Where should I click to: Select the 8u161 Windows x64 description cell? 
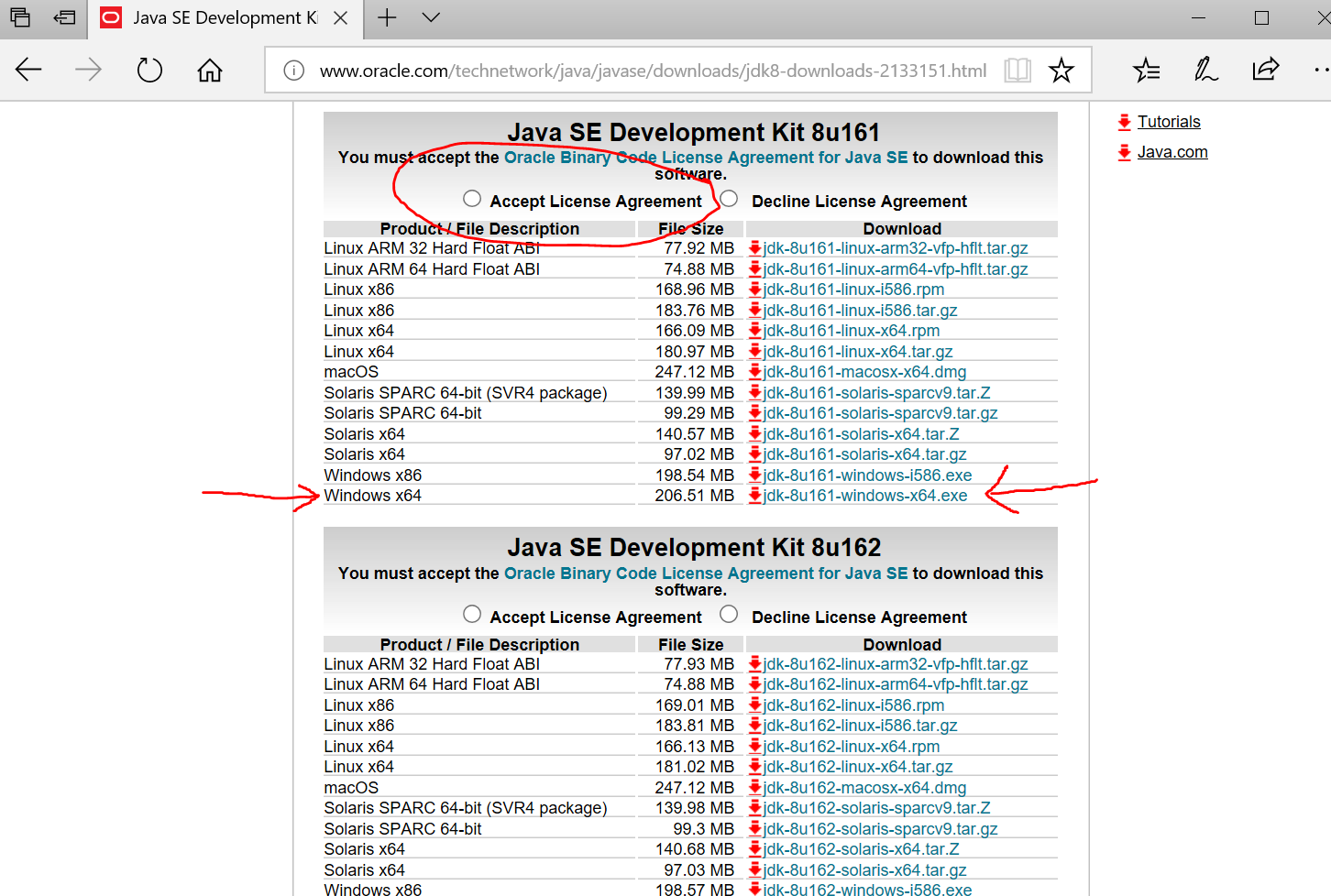(x=373, y=496)
